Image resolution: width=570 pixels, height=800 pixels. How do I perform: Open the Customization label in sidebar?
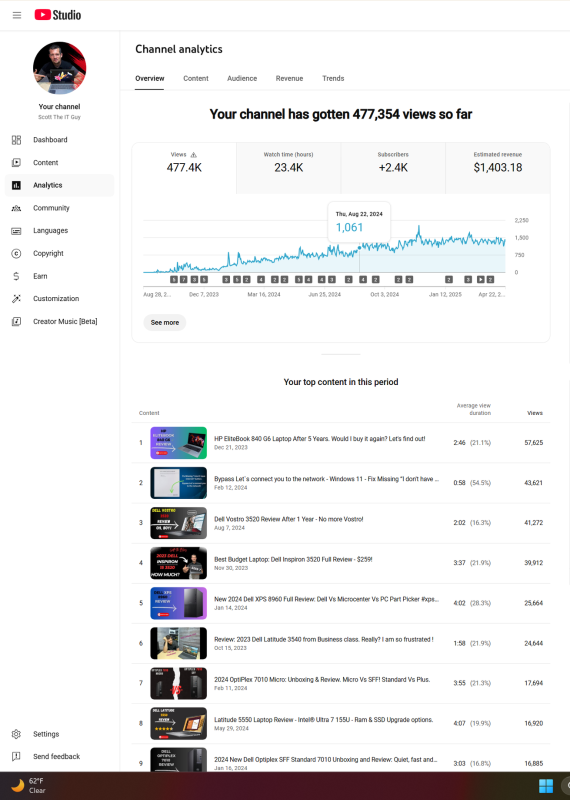(x=56, y=298)
